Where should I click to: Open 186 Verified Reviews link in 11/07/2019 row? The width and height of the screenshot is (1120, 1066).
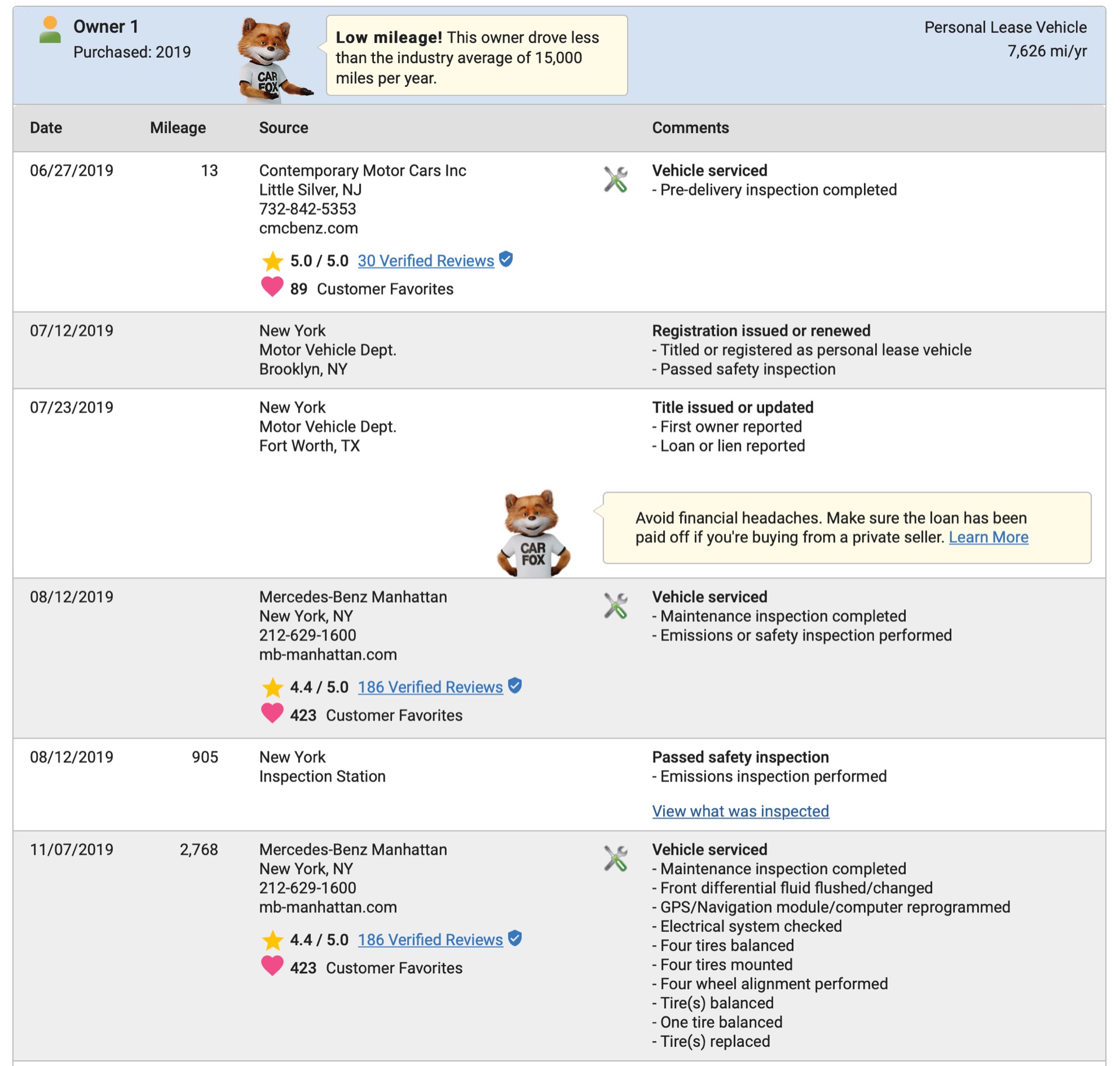click(430, 940)
